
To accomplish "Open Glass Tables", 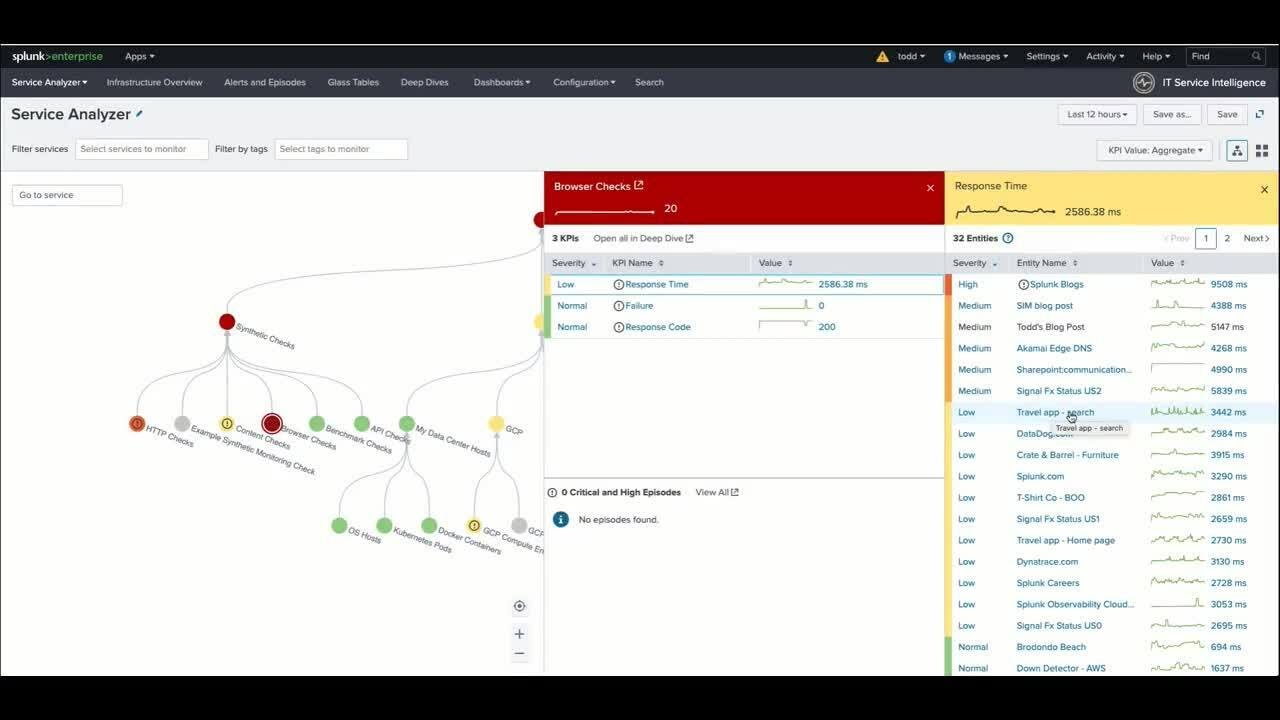I will tap(353, 82).
